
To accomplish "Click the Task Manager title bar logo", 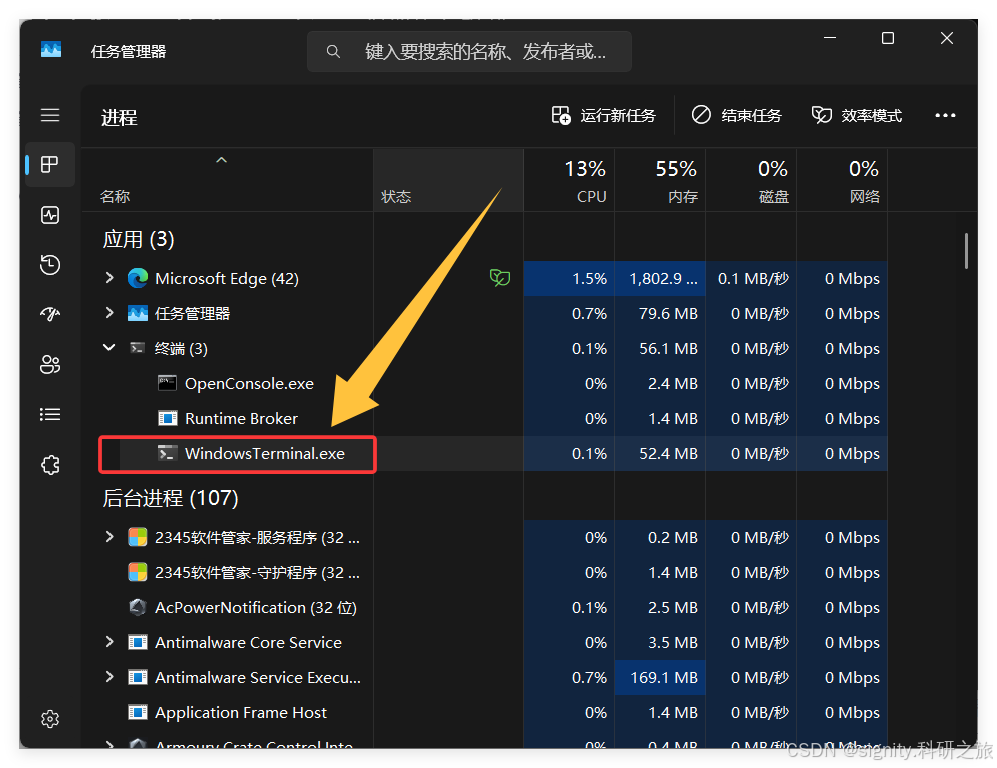I will pos(51,50).
